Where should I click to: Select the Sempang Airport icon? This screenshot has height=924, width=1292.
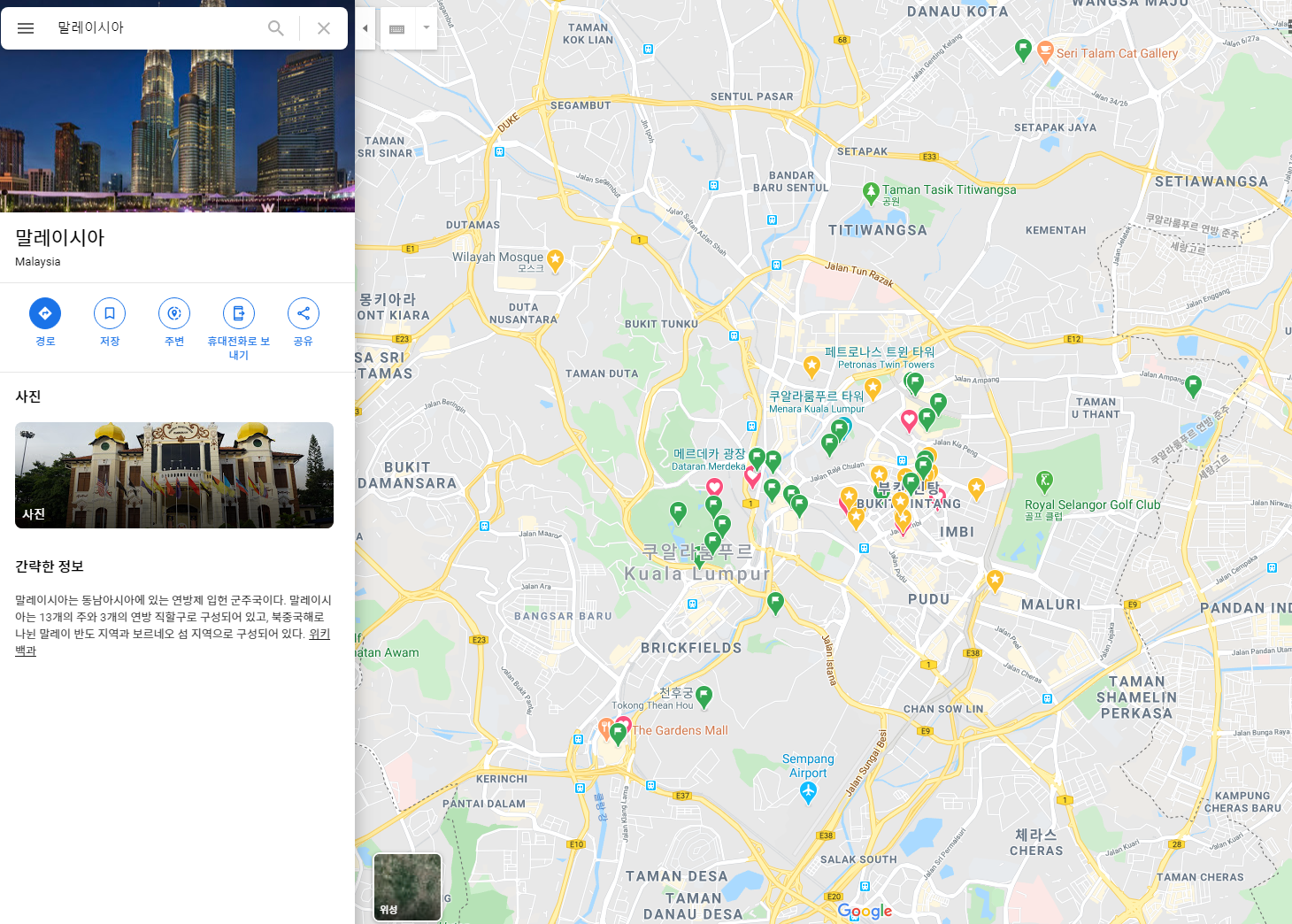pyautogui.click(x=808, y=792)
